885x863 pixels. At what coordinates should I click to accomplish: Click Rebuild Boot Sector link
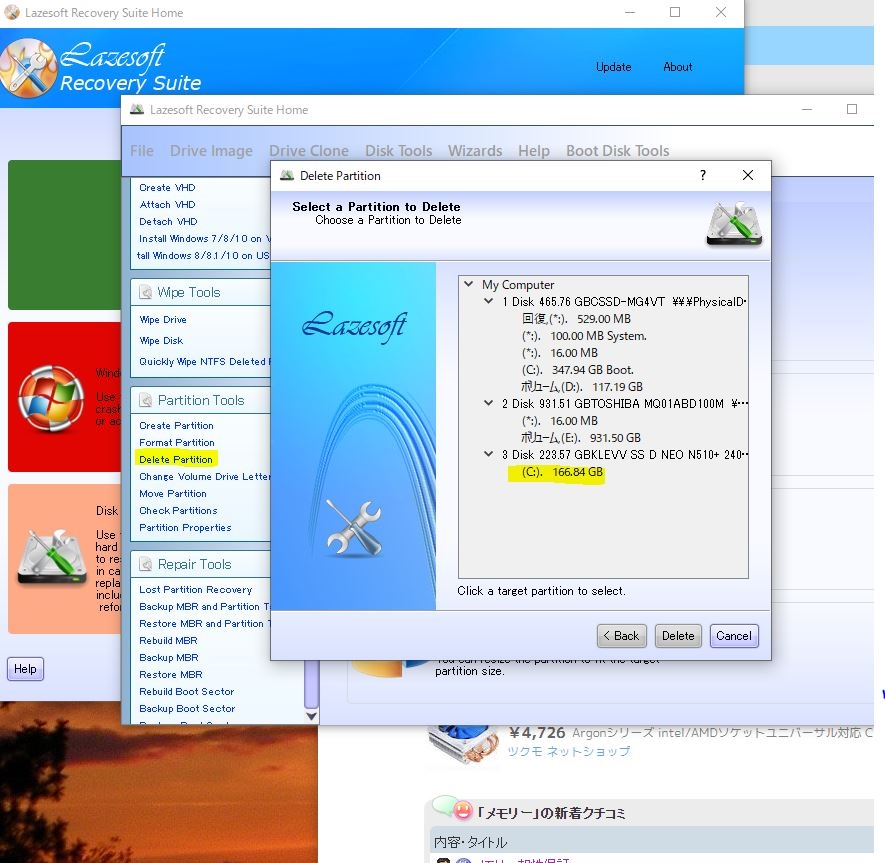click(186, 691)
